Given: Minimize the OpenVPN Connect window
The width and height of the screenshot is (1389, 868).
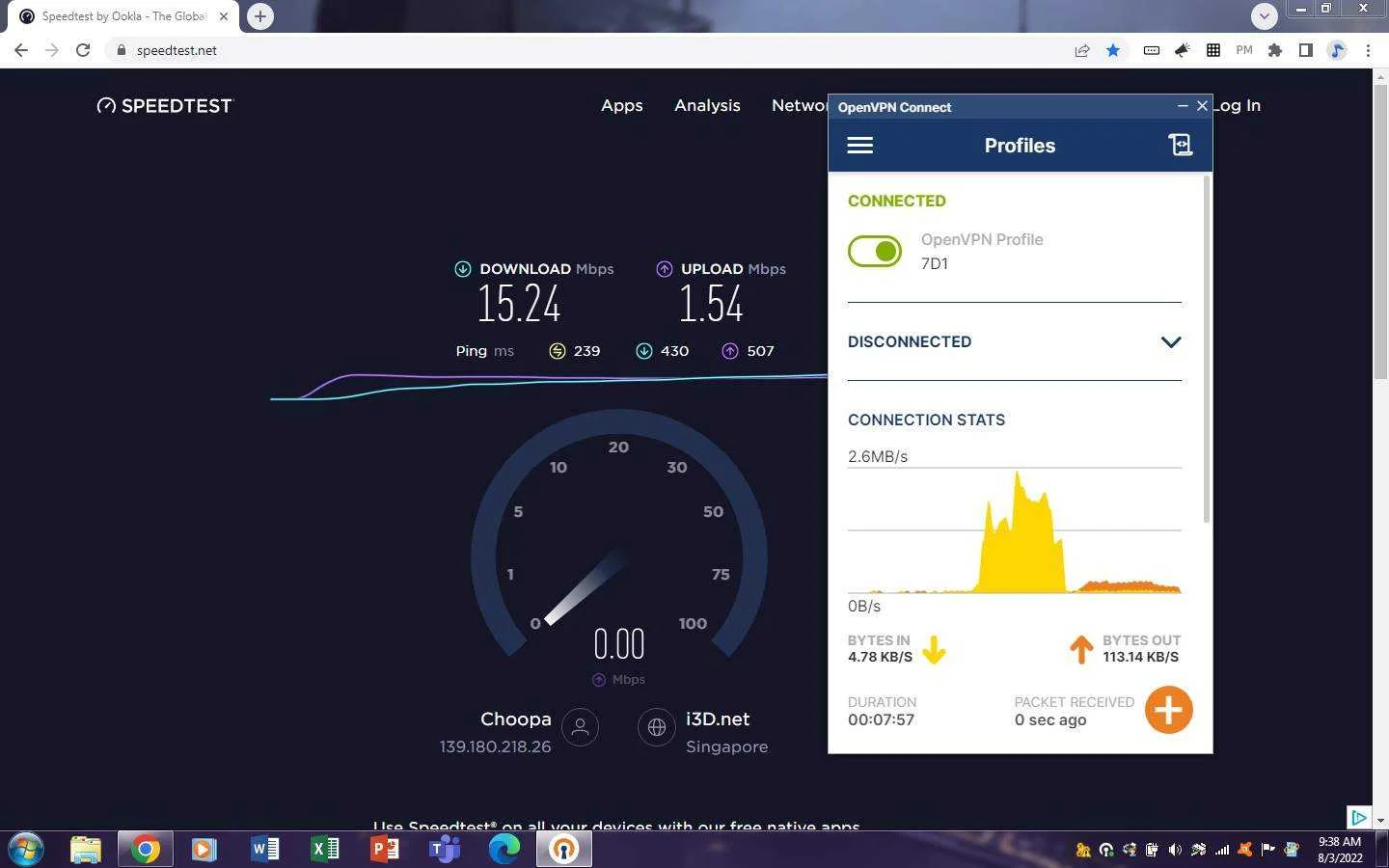Looking at the screenshot, I should 1183,106.
